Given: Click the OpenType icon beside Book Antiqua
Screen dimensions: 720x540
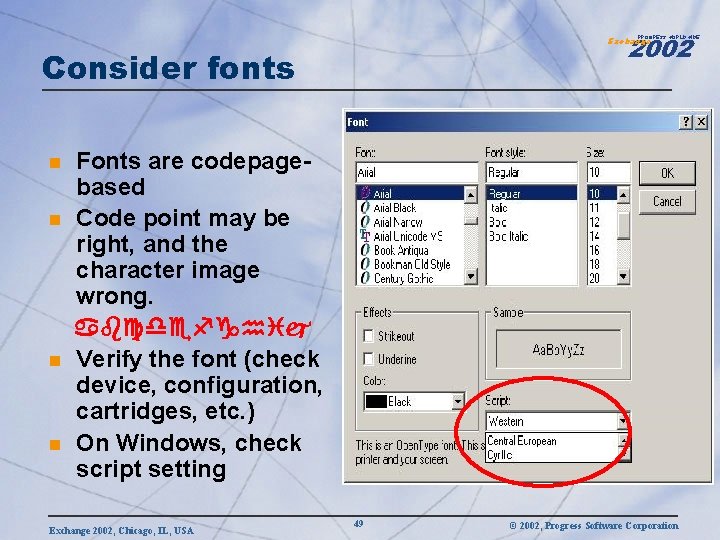Looking at the screenshot, I should tap(365, 250).
